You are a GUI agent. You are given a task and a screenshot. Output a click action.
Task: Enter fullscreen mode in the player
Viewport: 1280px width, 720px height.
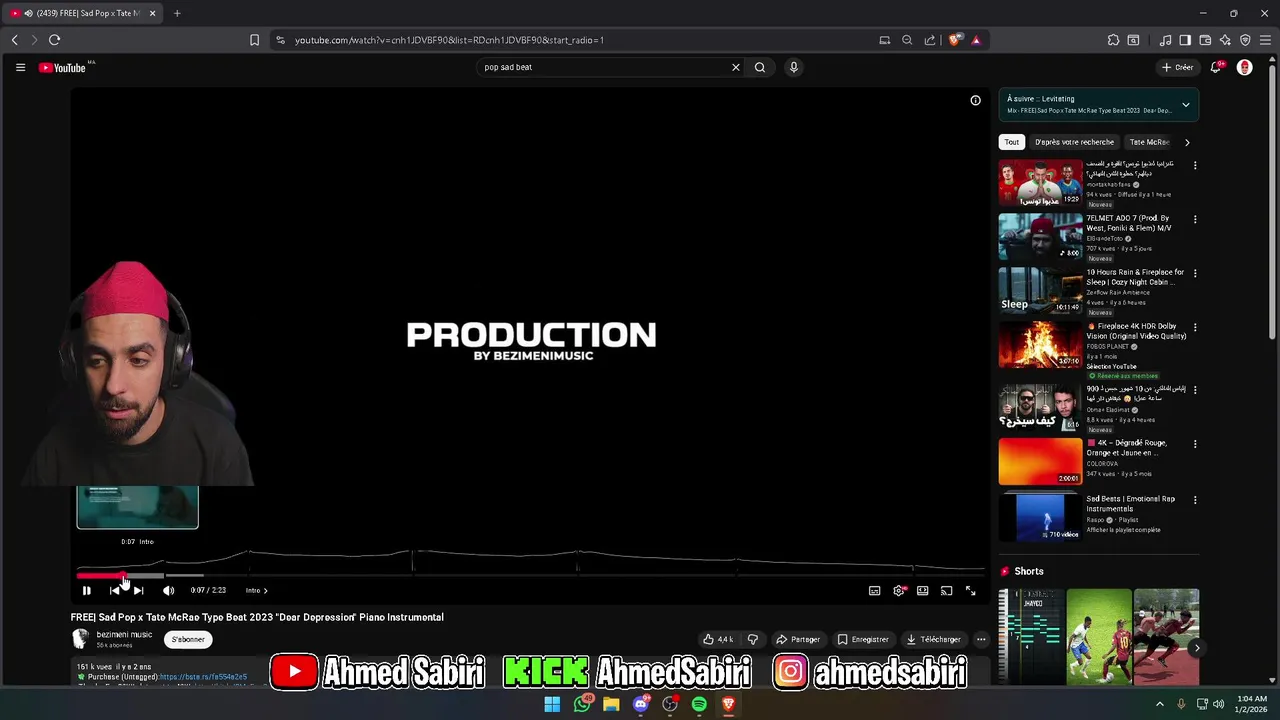pos(970,591)
